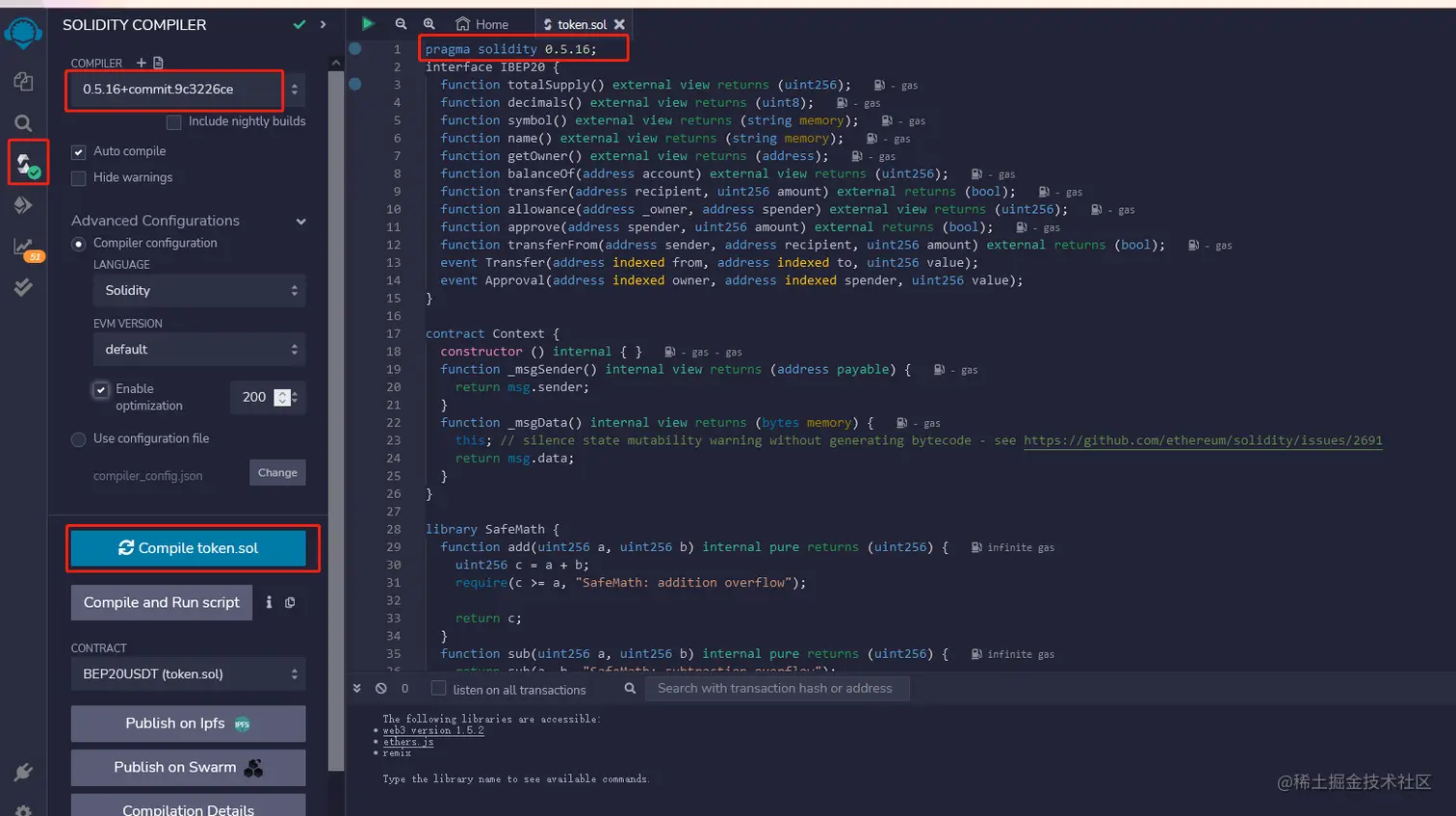Image resolution: width=1456 pixels, height=816 pixels.
Task: Click the transaction hash or address search field
Action: (777, 689)
